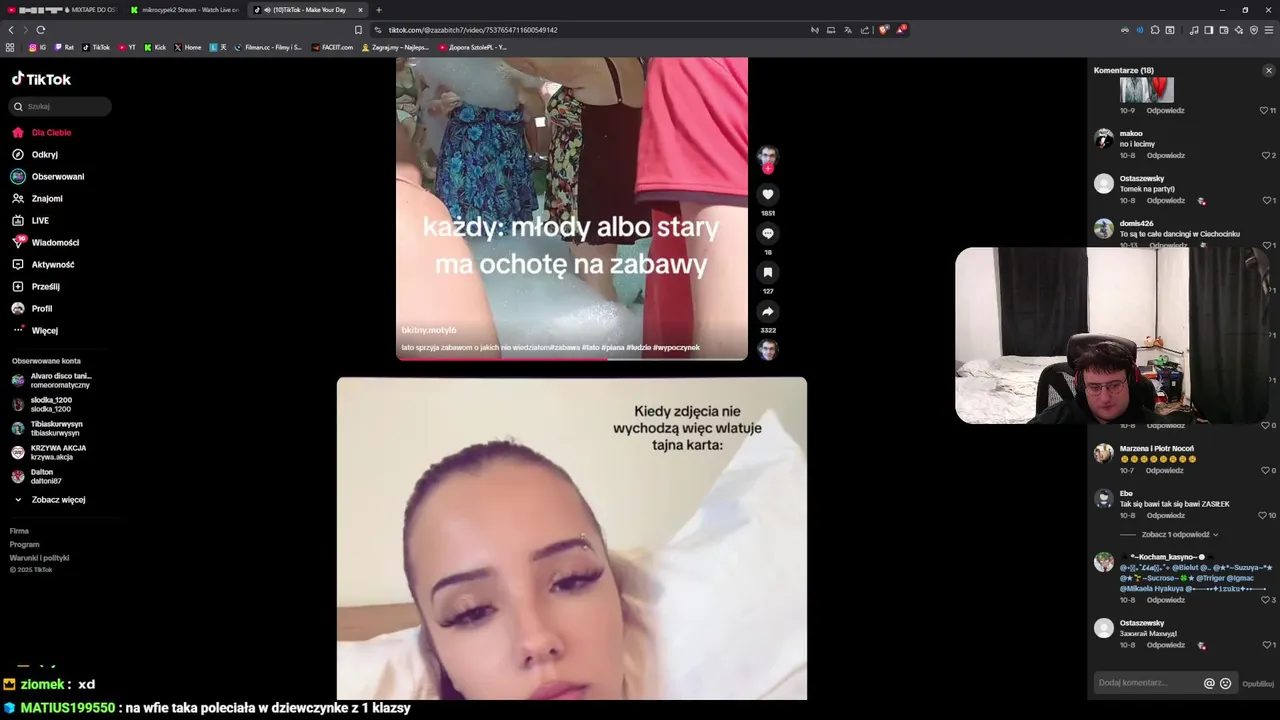Switch to the MIXTAPE YouTube tab
The width and height of the screenshot is (1280, 720).
pos(61,10)
